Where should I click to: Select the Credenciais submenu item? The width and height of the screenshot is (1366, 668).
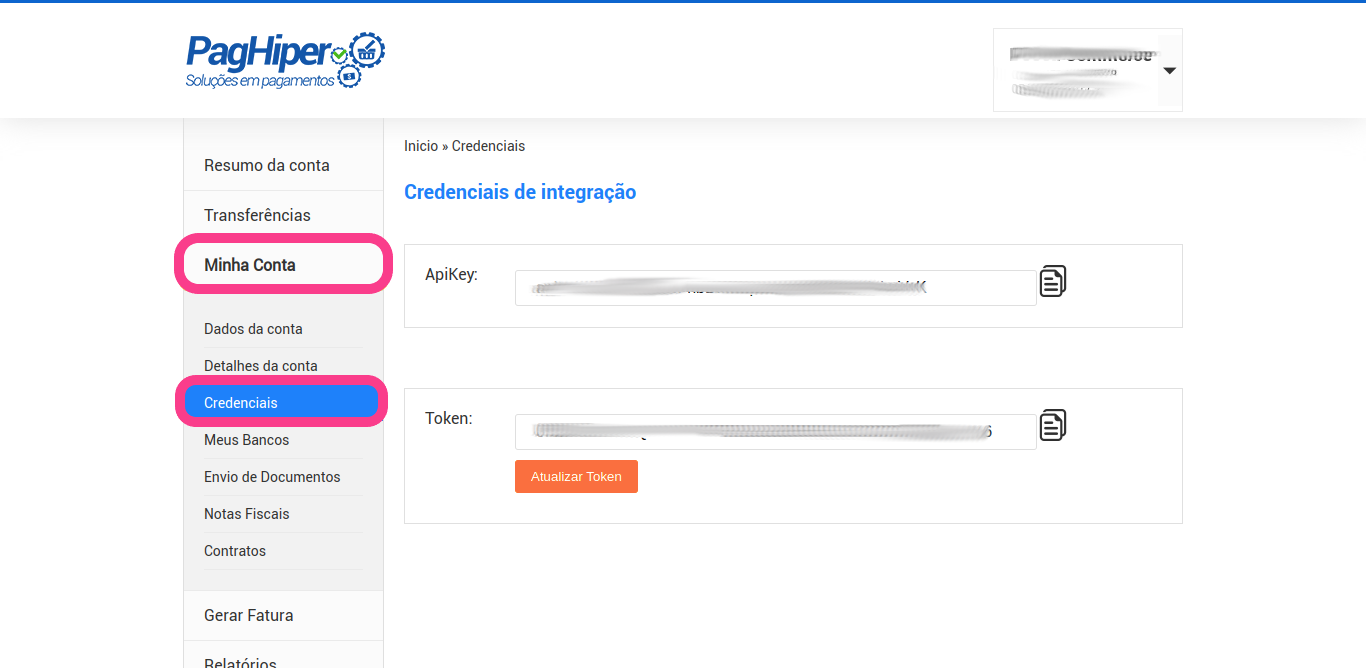[x=283, y=403]
